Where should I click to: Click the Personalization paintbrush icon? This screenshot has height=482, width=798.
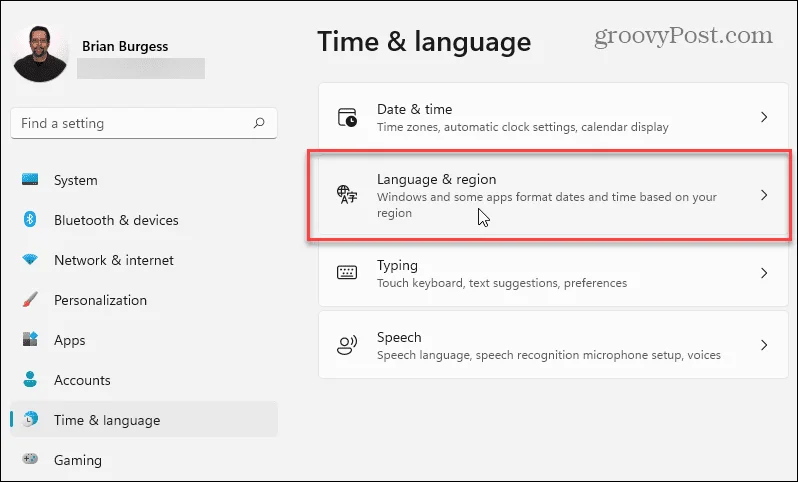coord(30,299)
